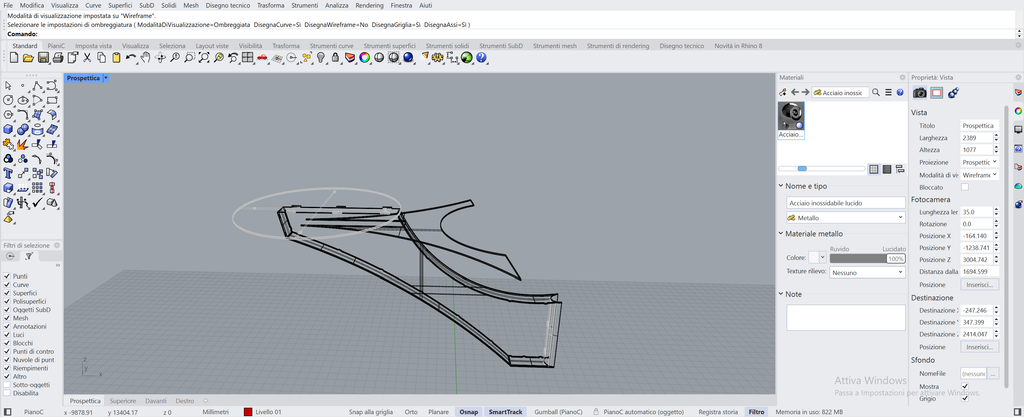1024x417 pixels.
Task: Collapse the Materiale metallo section
Action: 781,234
